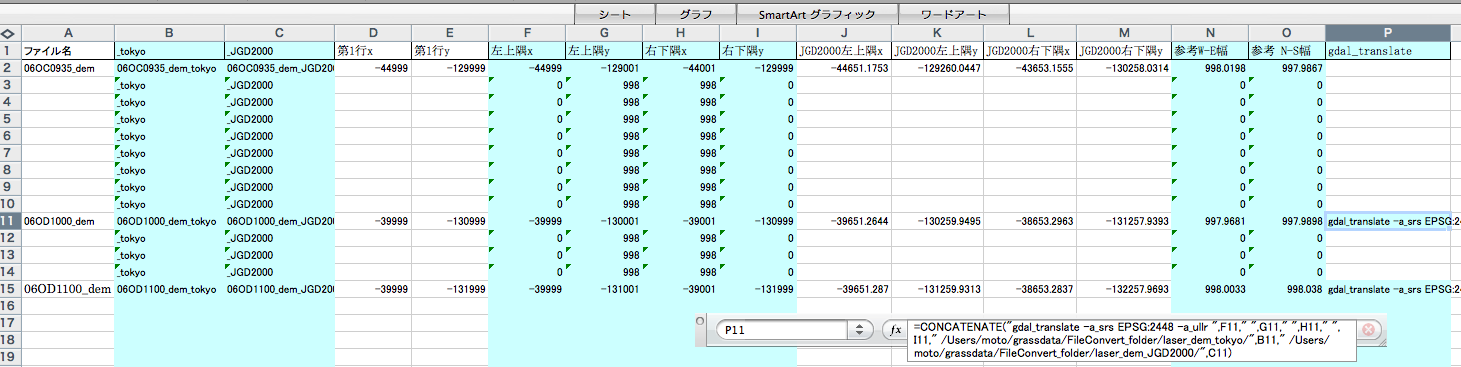Image resolution: width=1461 pixels, height=367 pixels.
Task: Click the 第1行x header cell
Action: 373,50
